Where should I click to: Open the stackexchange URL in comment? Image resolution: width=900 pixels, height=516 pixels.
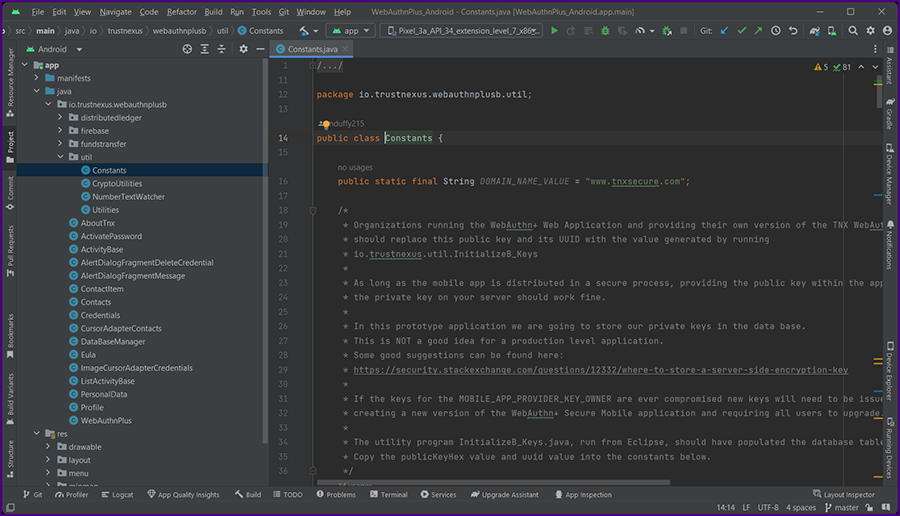point(600,369)
